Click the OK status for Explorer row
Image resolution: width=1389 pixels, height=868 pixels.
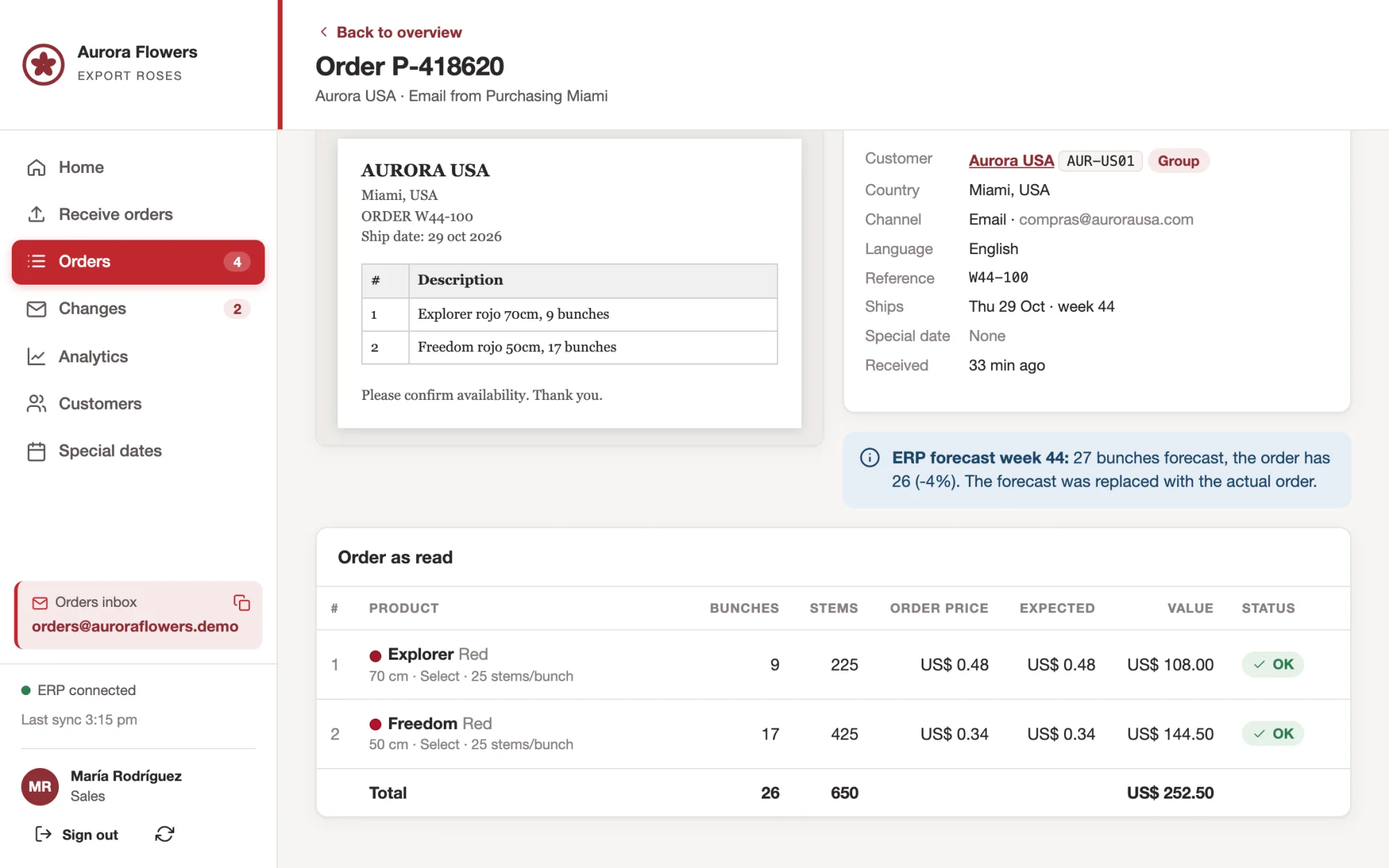click(1272, 665)
